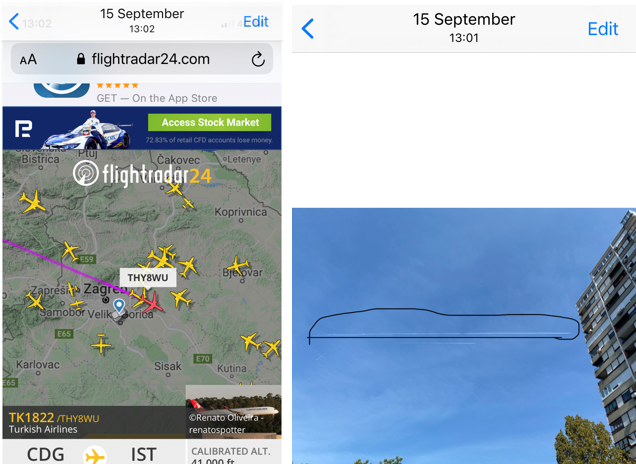This screenshot has height=464, width=636.
Task: Select the yellow plane south of Samobor
Action: tap(101, 344)
